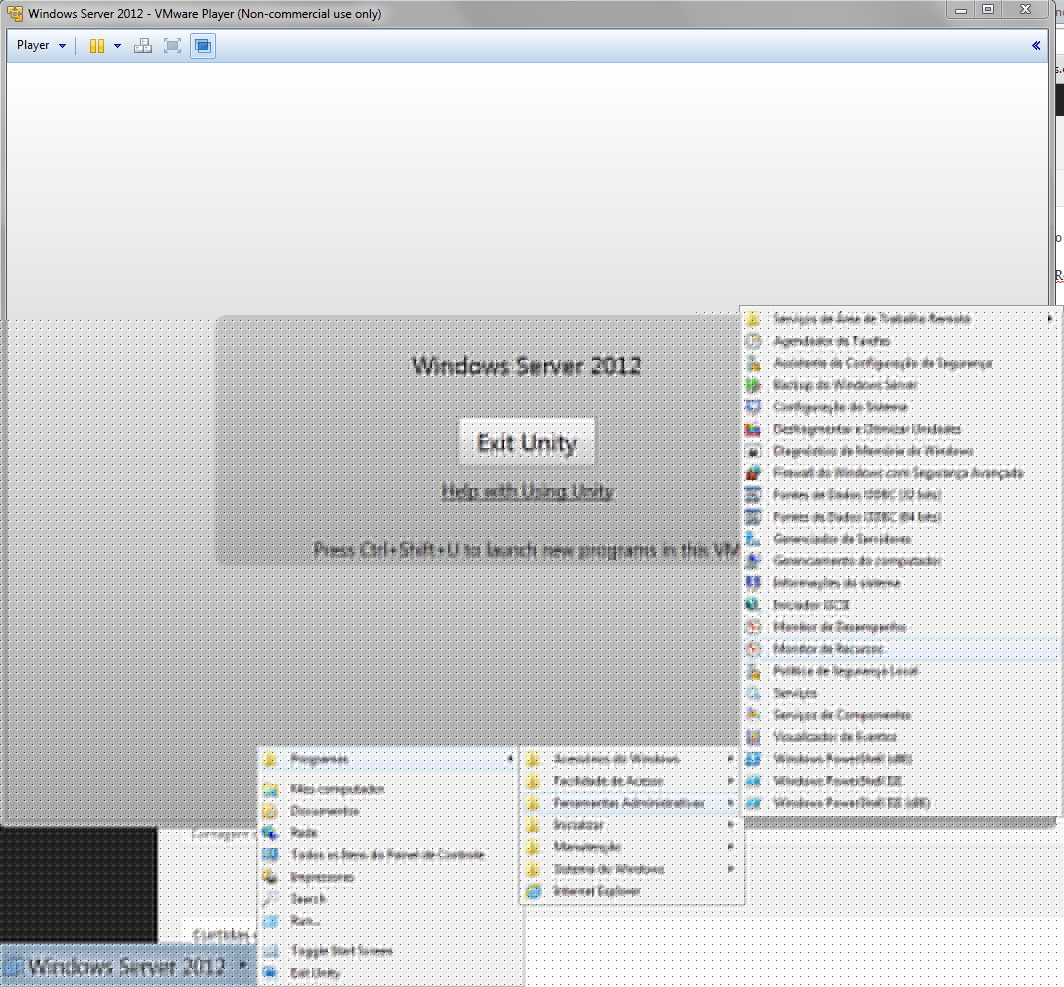Click the enter full screen mode icon
The width and height of the screenshot is (1064, 987).
(172, 45)
